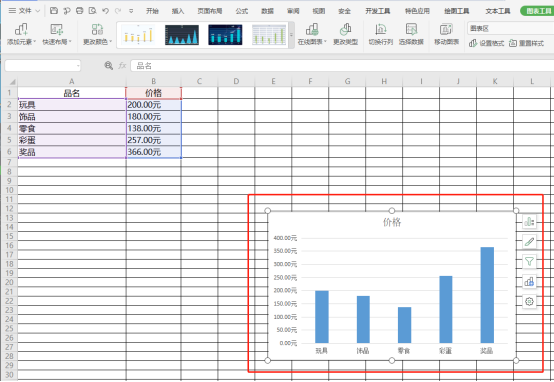The image size is (554, 382).
Task: Open the Name Box dropdown arrow
Action: pos(78,65)
